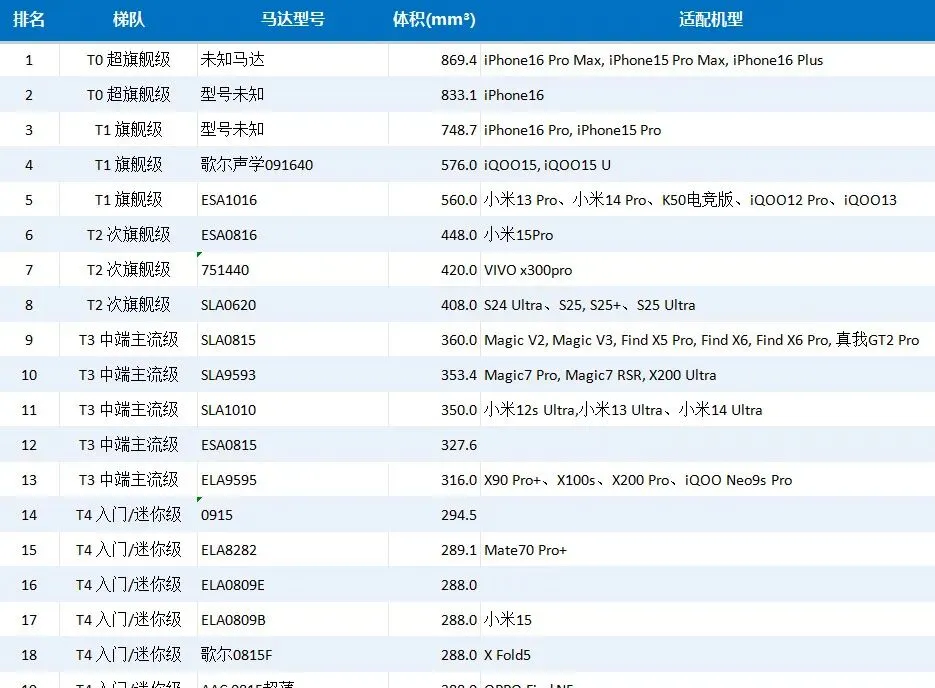The image size is (935, 688).
Task: Click the volume cell 327.6
Action: tap(459, 445)
